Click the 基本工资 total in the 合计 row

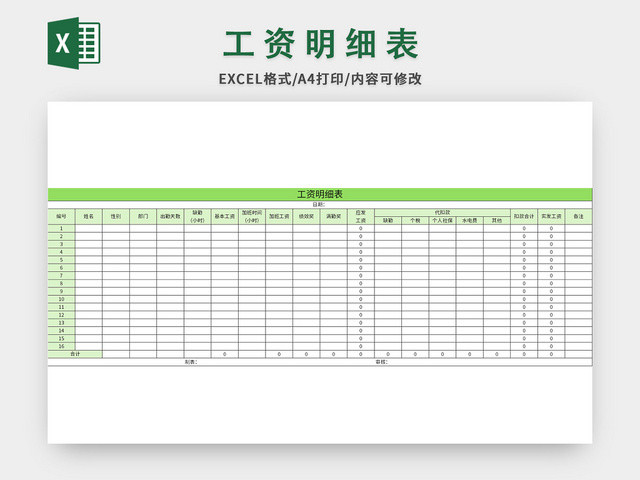[225, 354]
